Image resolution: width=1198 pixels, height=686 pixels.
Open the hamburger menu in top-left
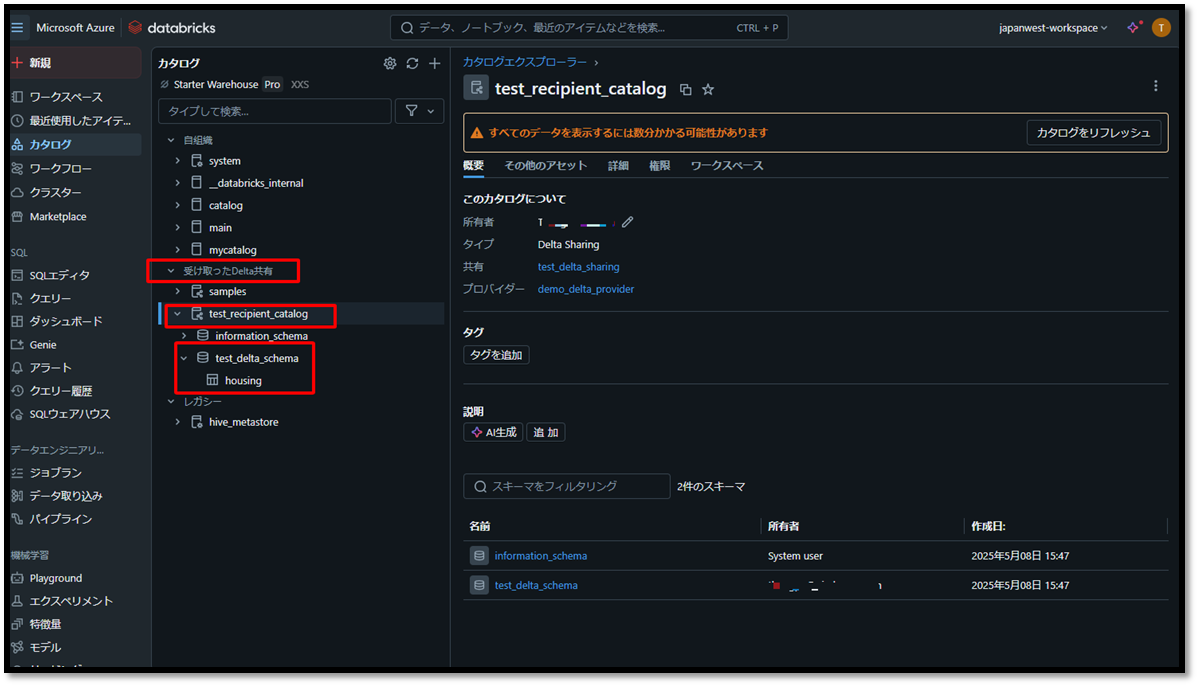(x=17, y=28)
